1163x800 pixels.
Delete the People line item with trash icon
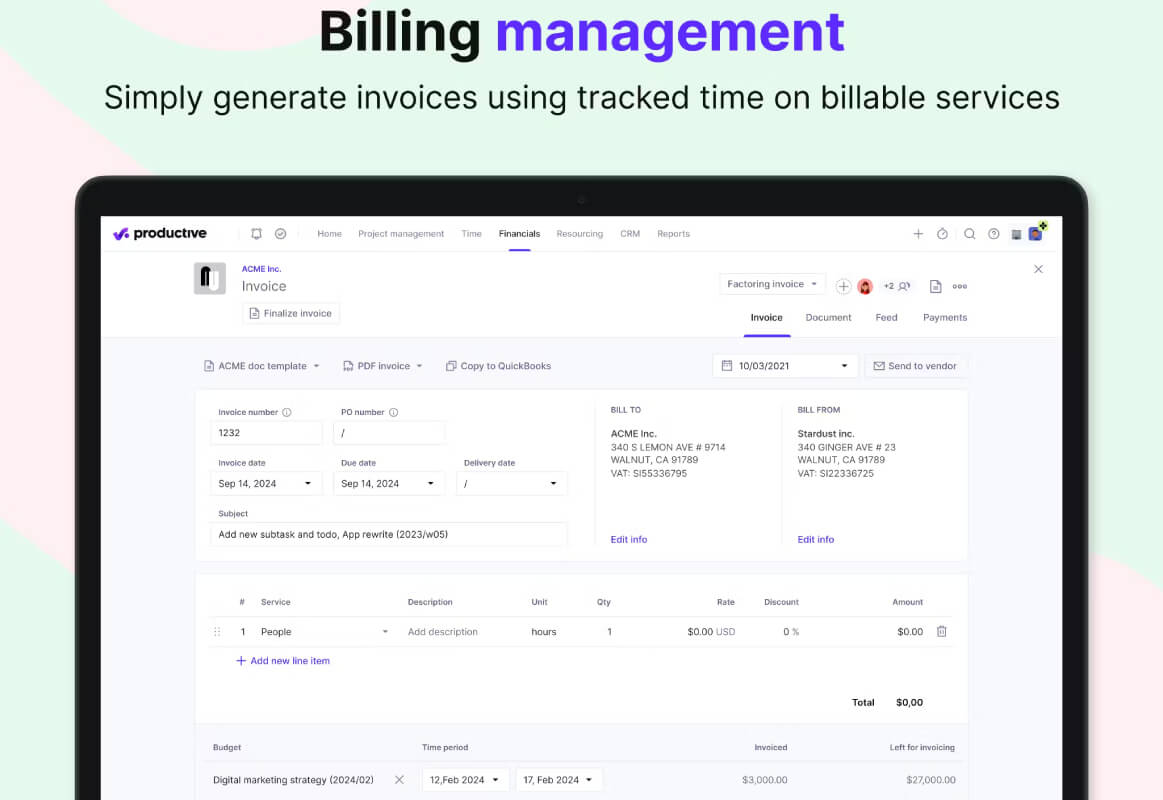click(x=941, y=632)
